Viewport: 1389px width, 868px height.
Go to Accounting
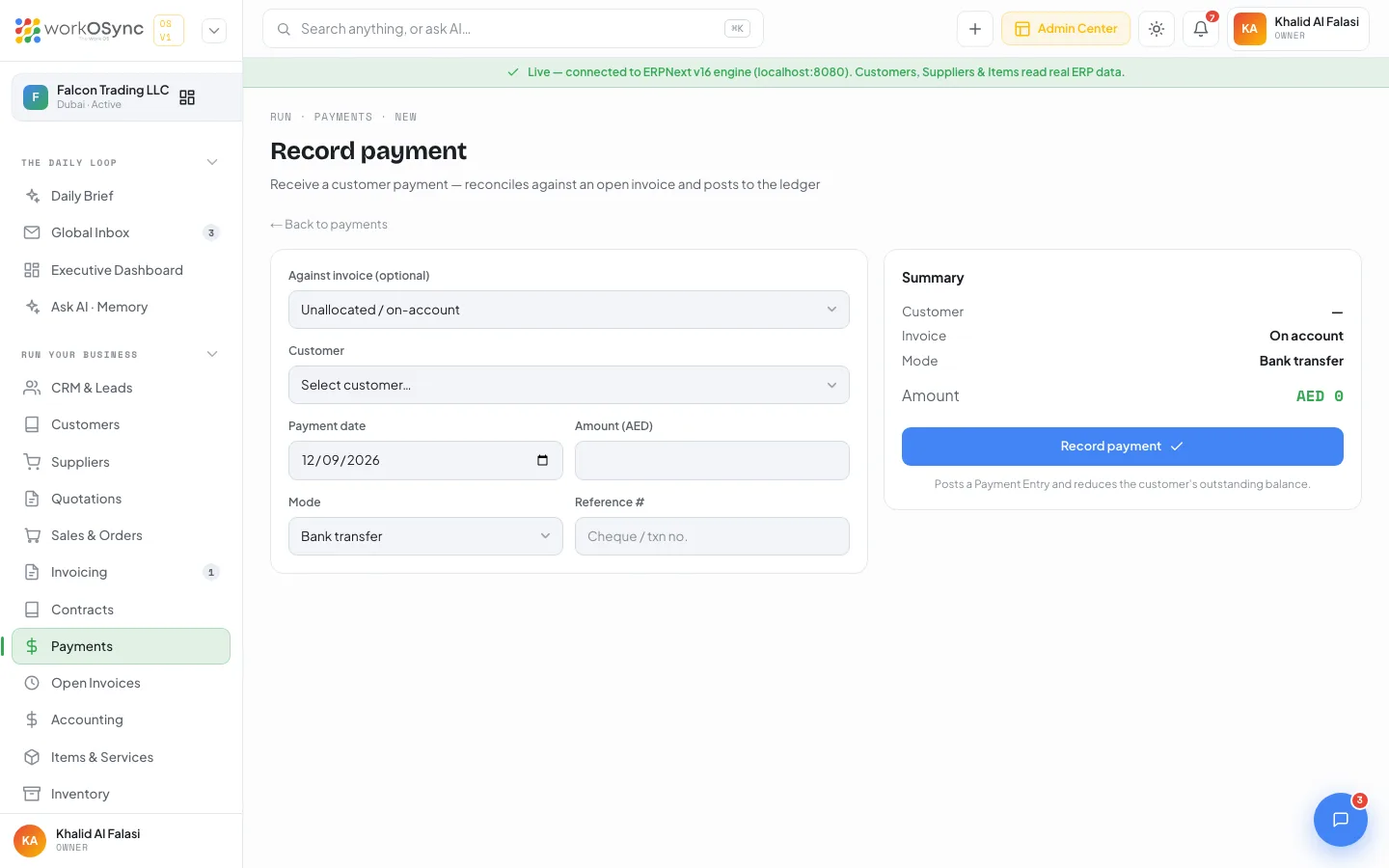pyautogui.click(x=121, y=719)
